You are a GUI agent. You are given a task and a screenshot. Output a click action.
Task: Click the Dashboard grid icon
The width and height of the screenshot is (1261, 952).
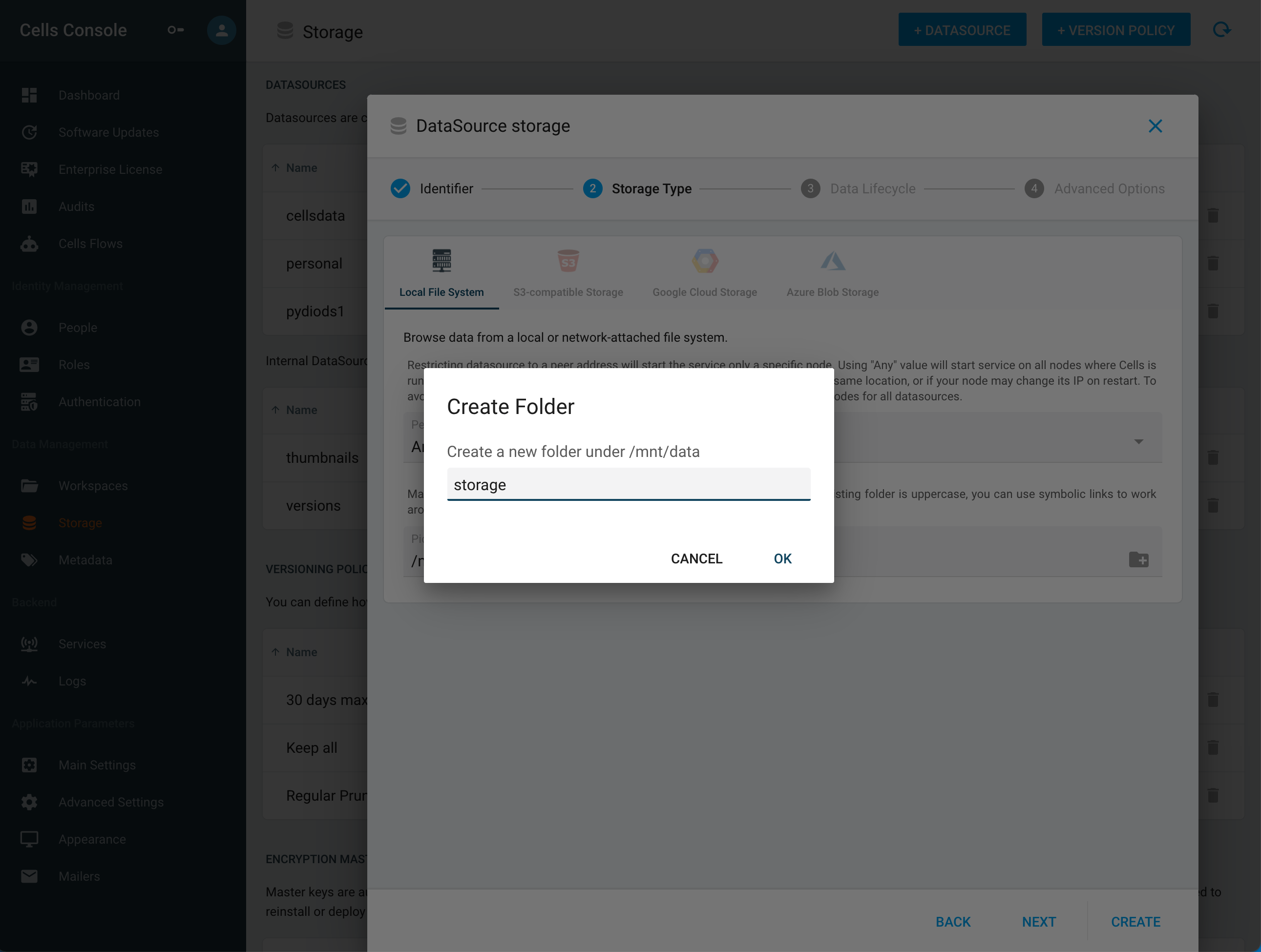[x=29, y=95]
